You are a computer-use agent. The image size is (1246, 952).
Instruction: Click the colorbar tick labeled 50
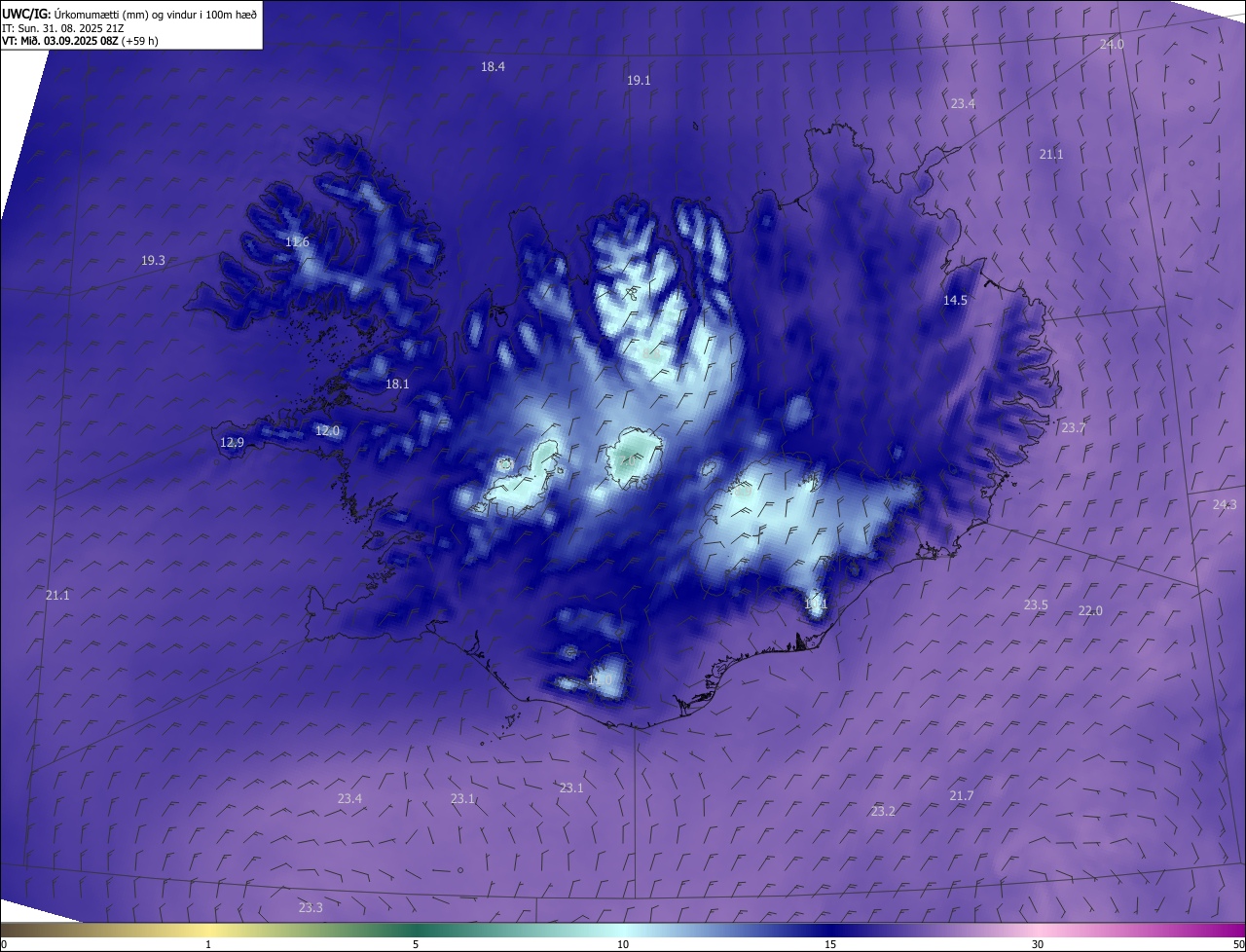point(1238,944)
